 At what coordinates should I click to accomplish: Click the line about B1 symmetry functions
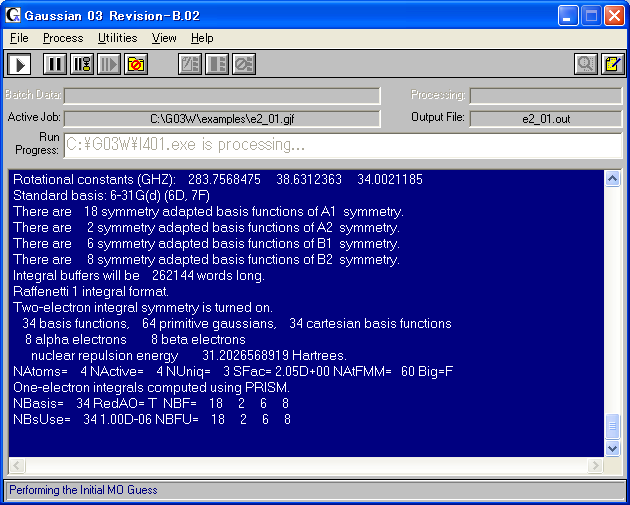[206, 244]
